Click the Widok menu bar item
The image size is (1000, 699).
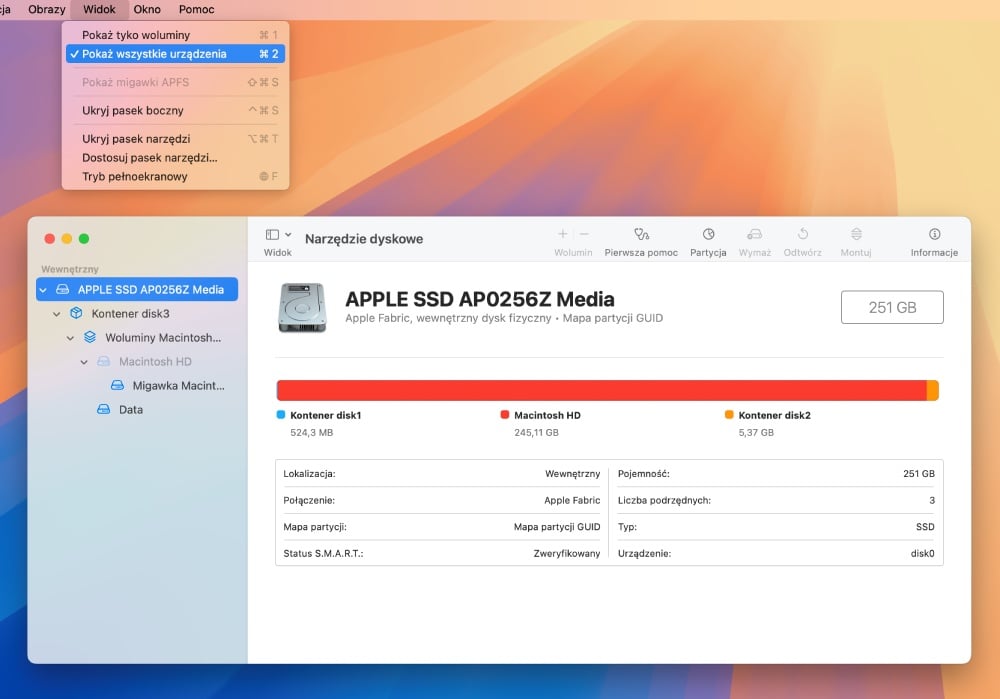pyautogui.click(x=99, y=10)
